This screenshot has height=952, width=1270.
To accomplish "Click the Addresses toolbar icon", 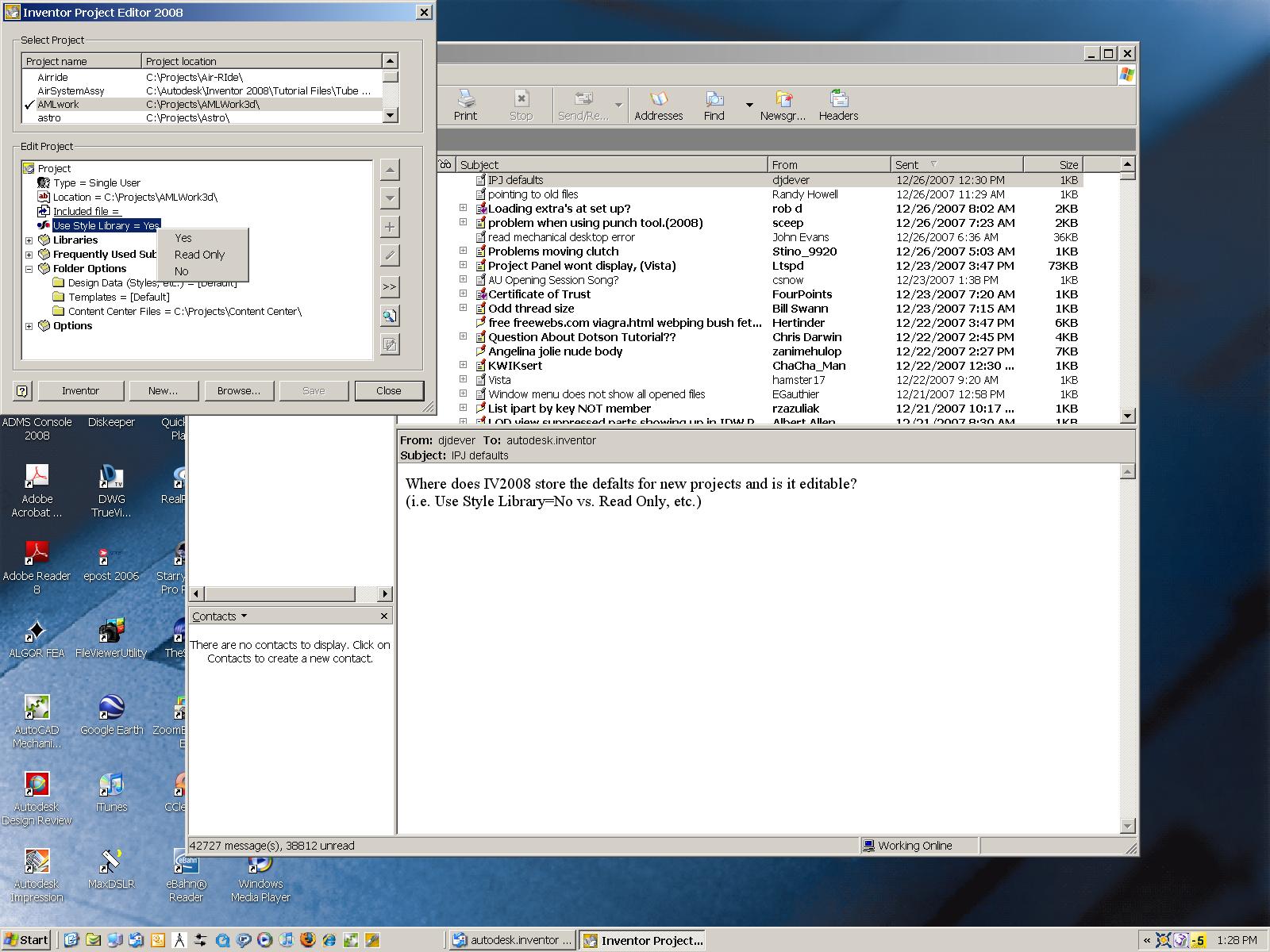I will pos(659,105).
